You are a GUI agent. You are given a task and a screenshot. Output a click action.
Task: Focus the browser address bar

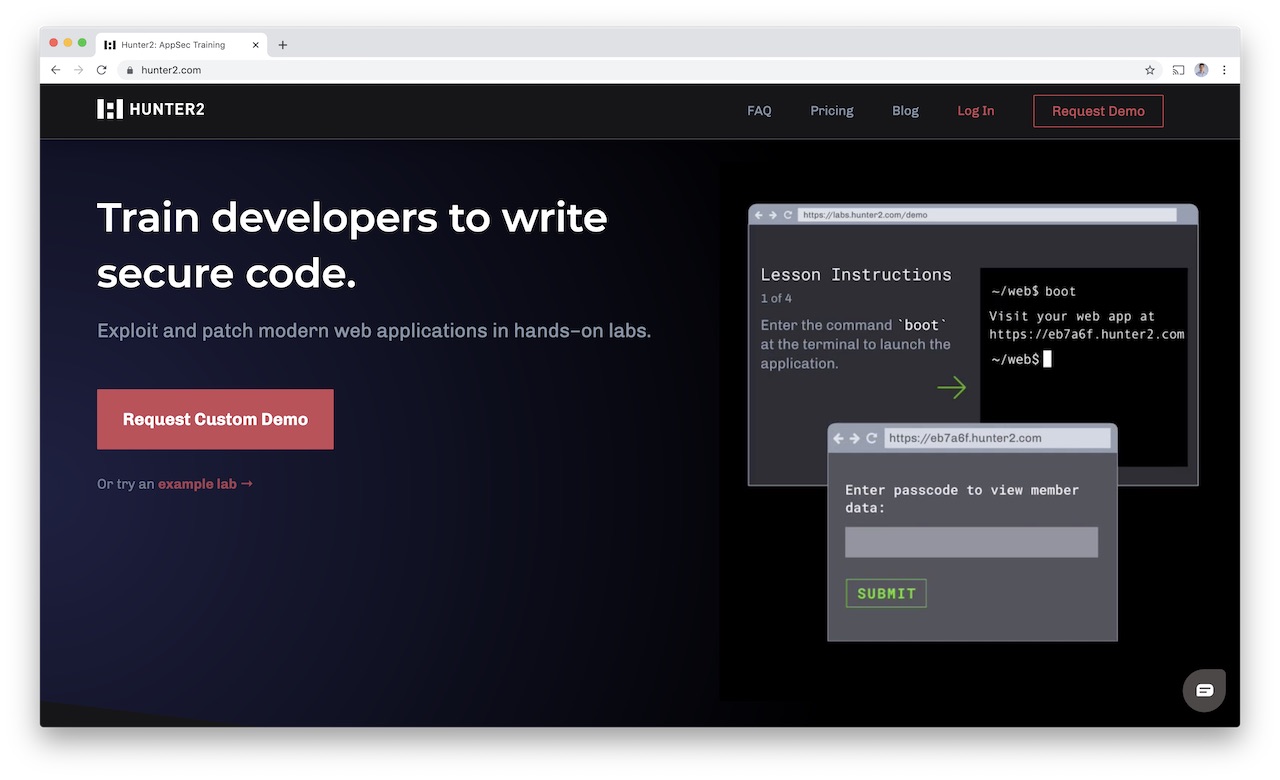(x=600, y=70)
